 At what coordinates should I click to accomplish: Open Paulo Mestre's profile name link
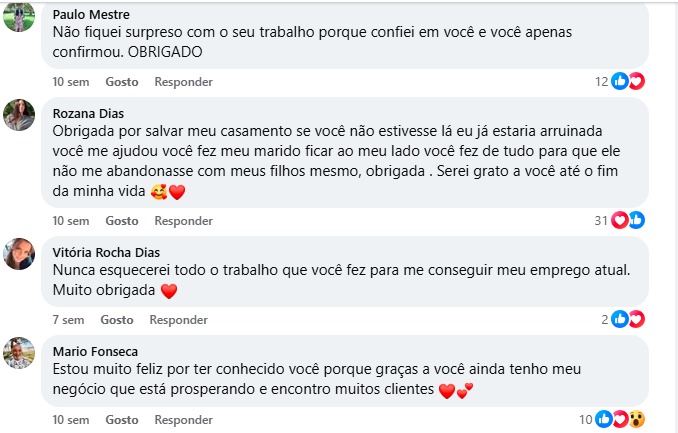click(90, 15)
